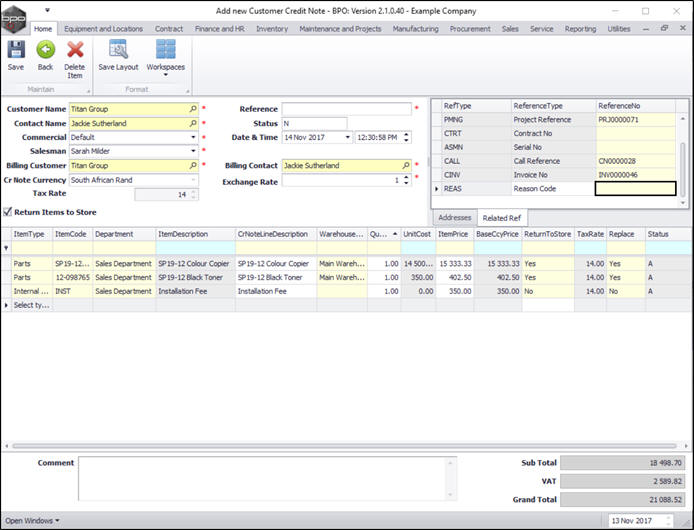694x530 pixels.
Task: Expand the Open Windows menu
Action: point(32,521)
